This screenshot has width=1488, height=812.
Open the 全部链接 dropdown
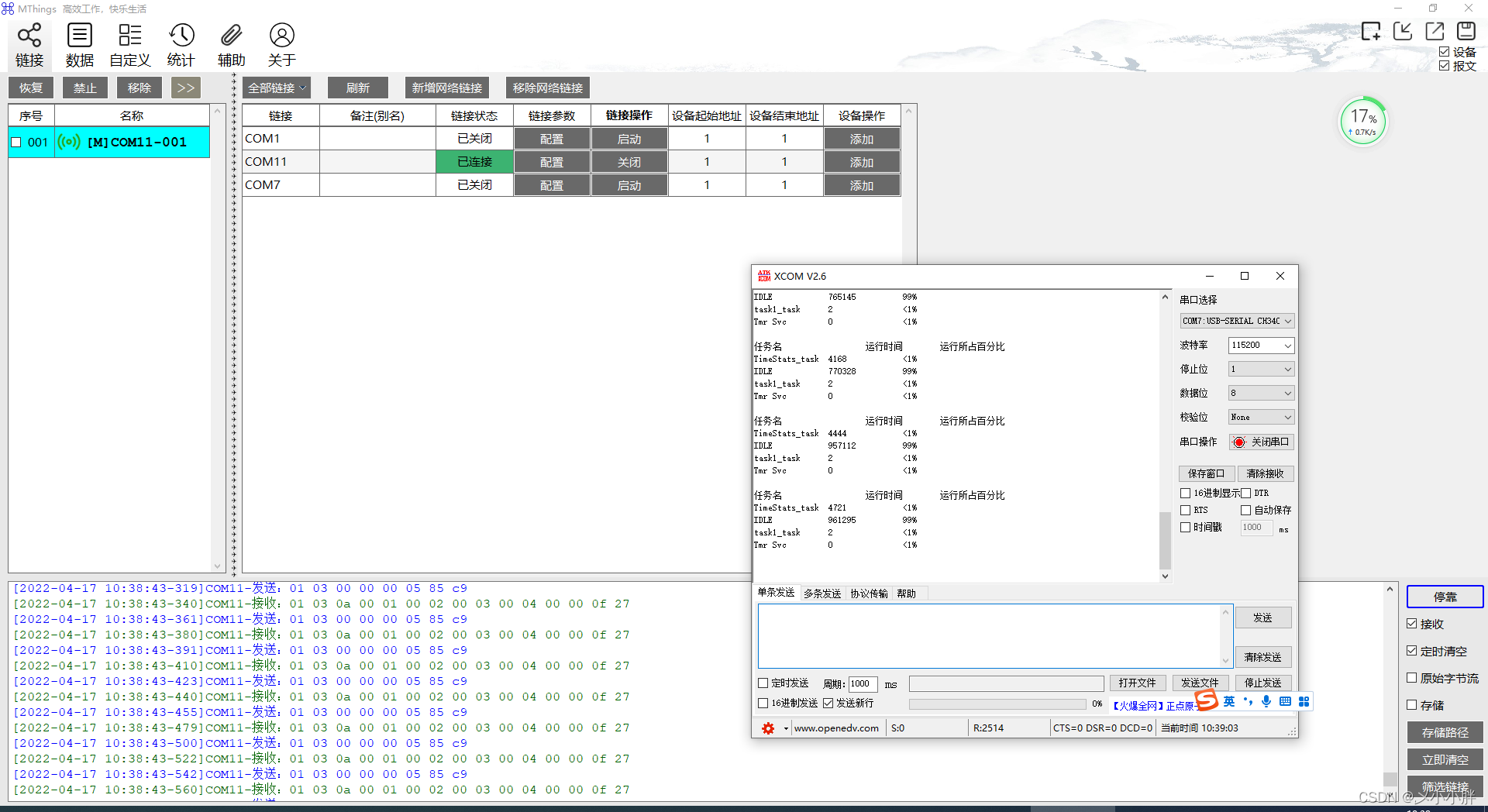pyautogui.click(x=277, y=88)
